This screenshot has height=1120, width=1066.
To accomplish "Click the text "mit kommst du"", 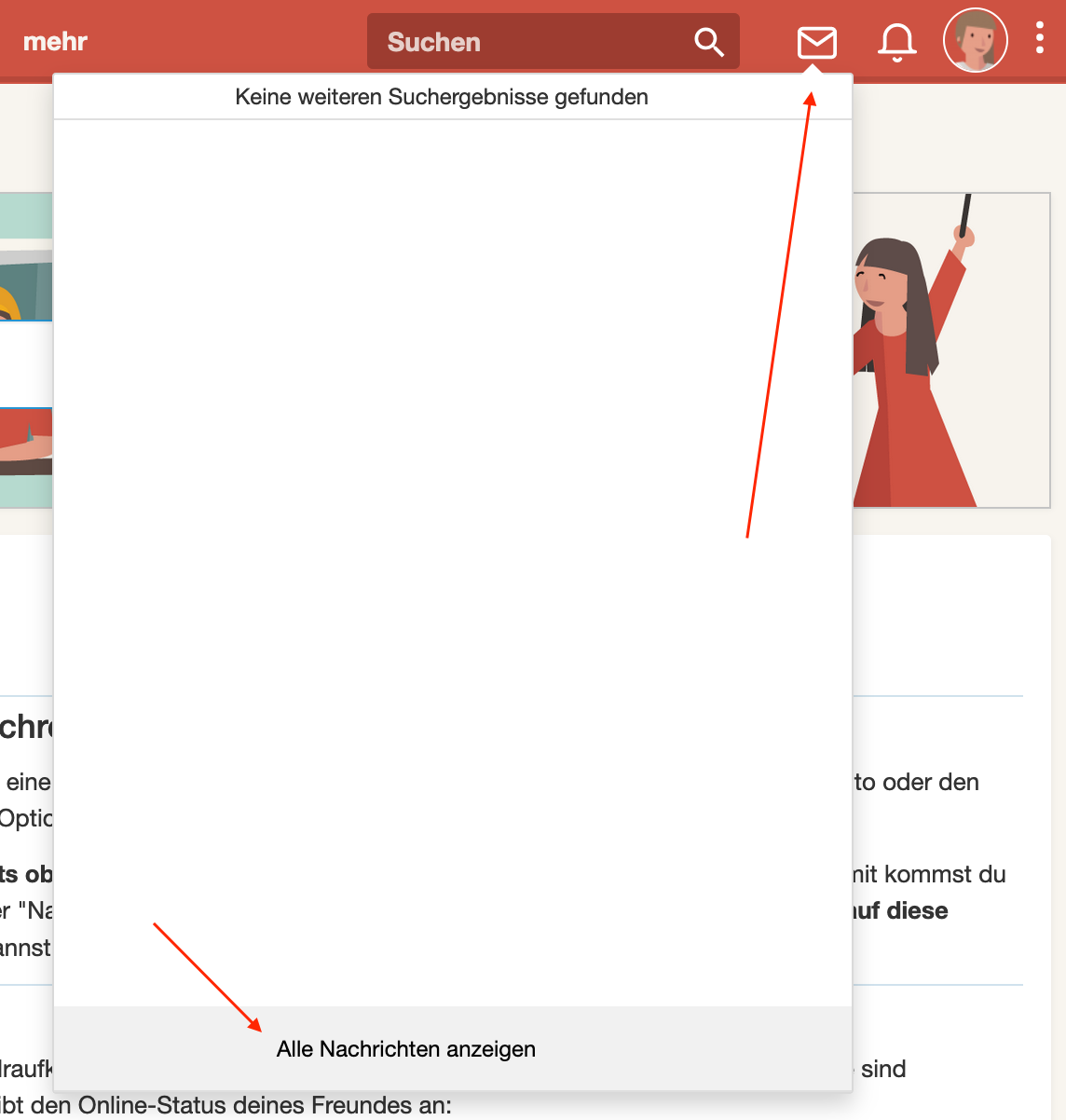I will click(929, 874).
